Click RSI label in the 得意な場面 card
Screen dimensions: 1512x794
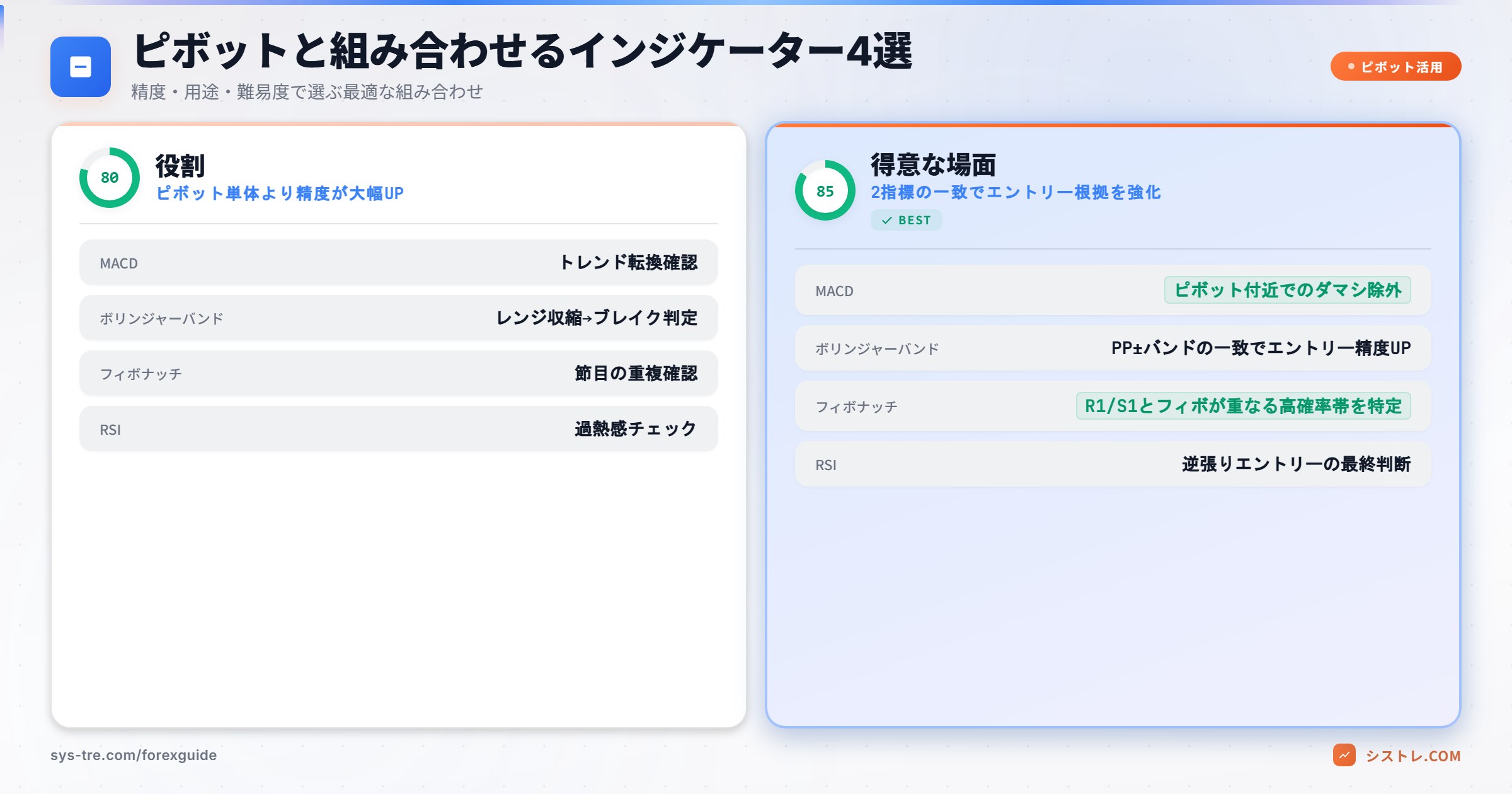(826, 465)
